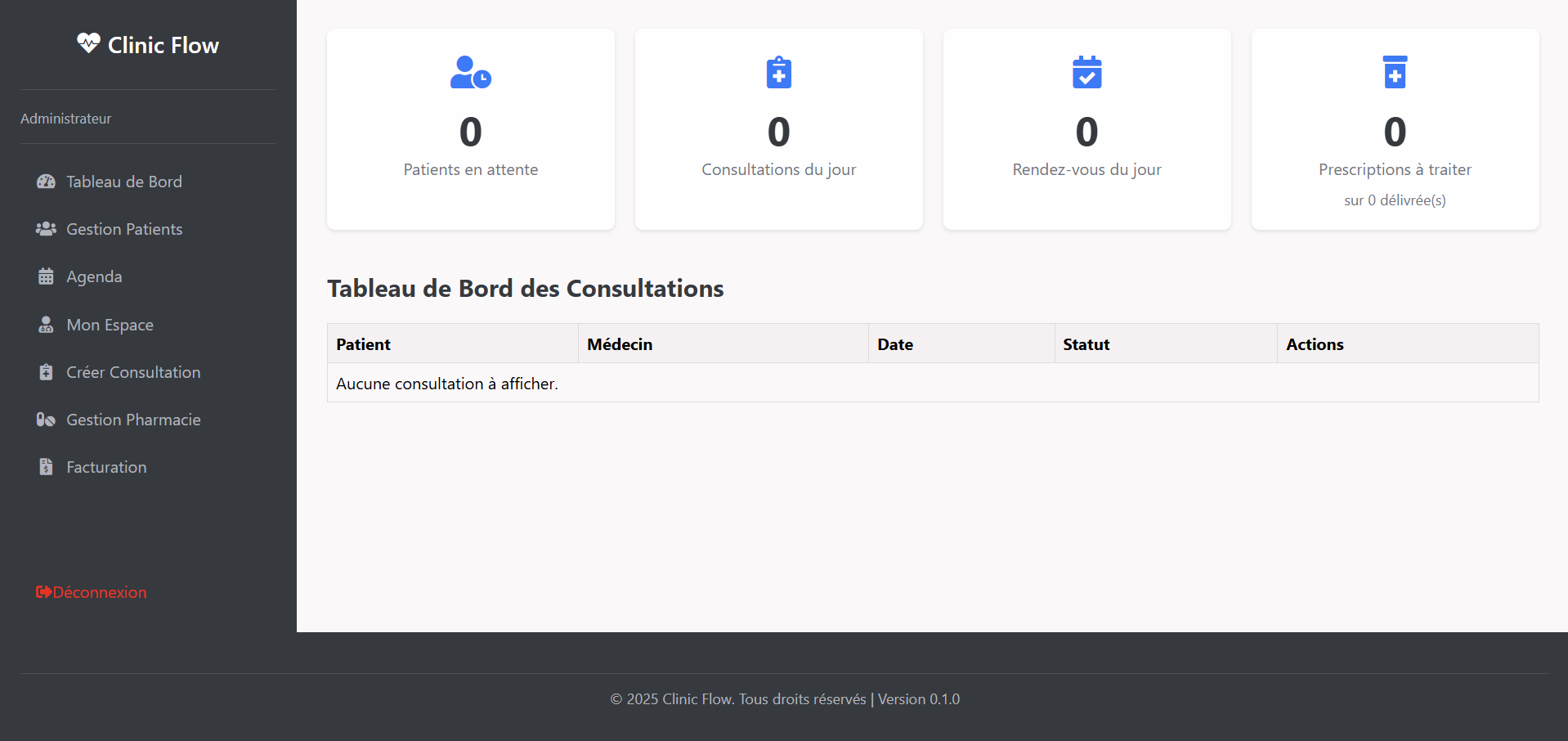Click the users group icon for Gestion Patients
The image size is (1568, 741).
46,229
